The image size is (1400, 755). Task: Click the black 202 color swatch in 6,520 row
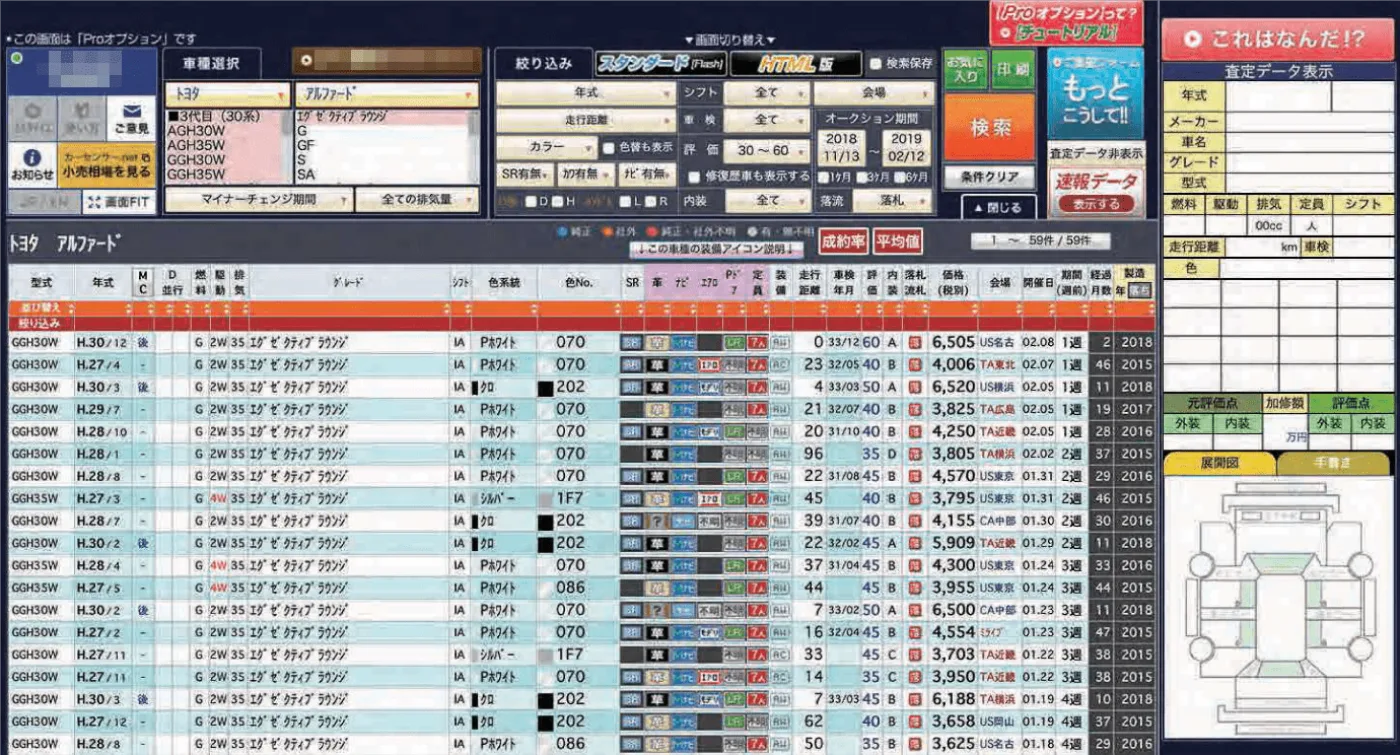[545, 387]
